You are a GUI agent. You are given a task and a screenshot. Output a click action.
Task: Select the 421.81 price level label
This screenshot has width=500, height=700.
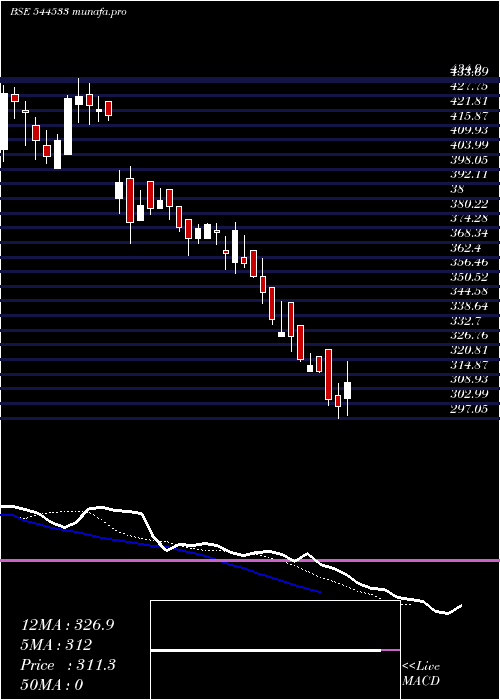469,100
